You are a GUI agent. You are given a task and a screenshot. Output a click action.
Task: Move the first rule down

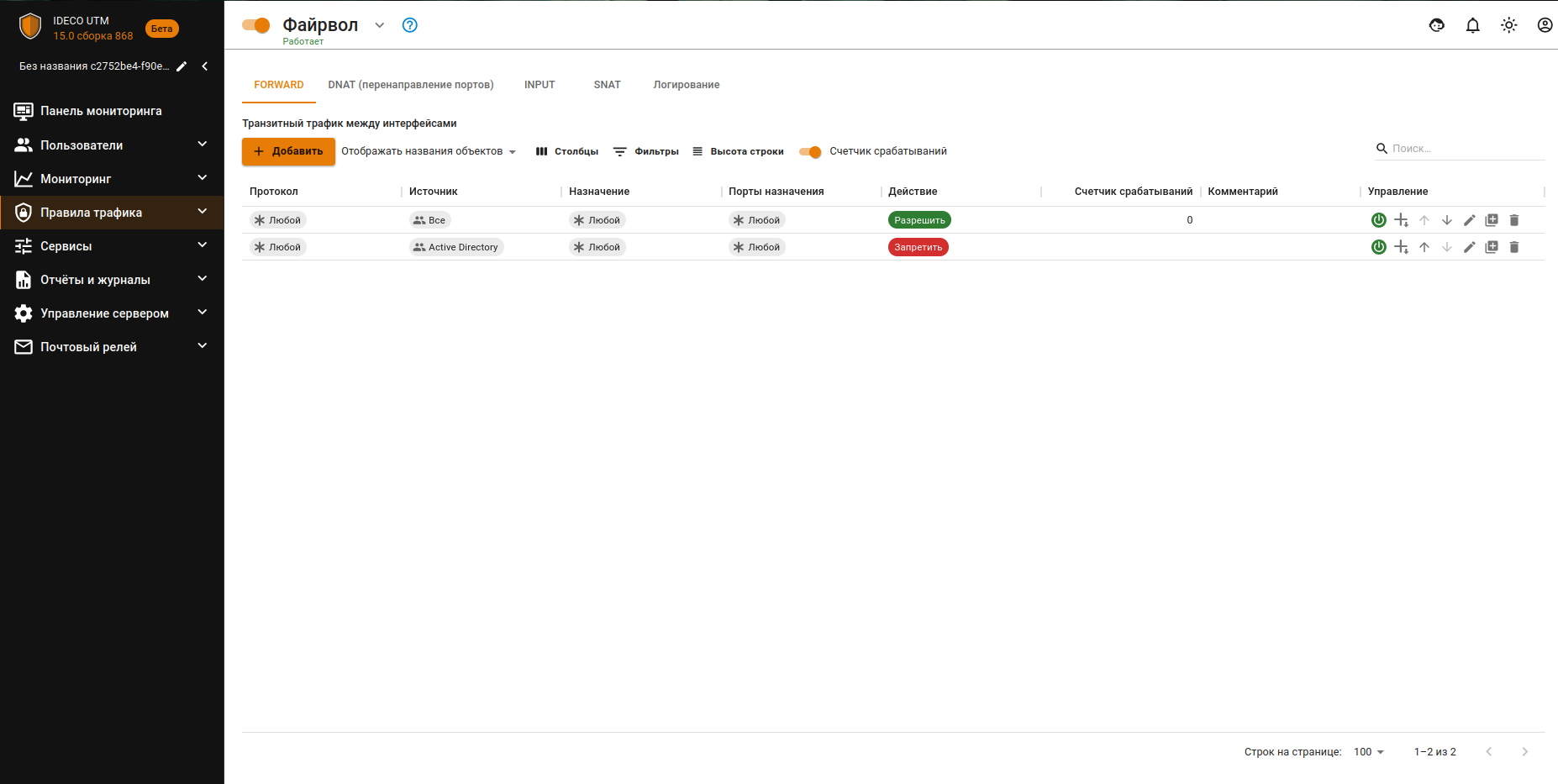1447,220
